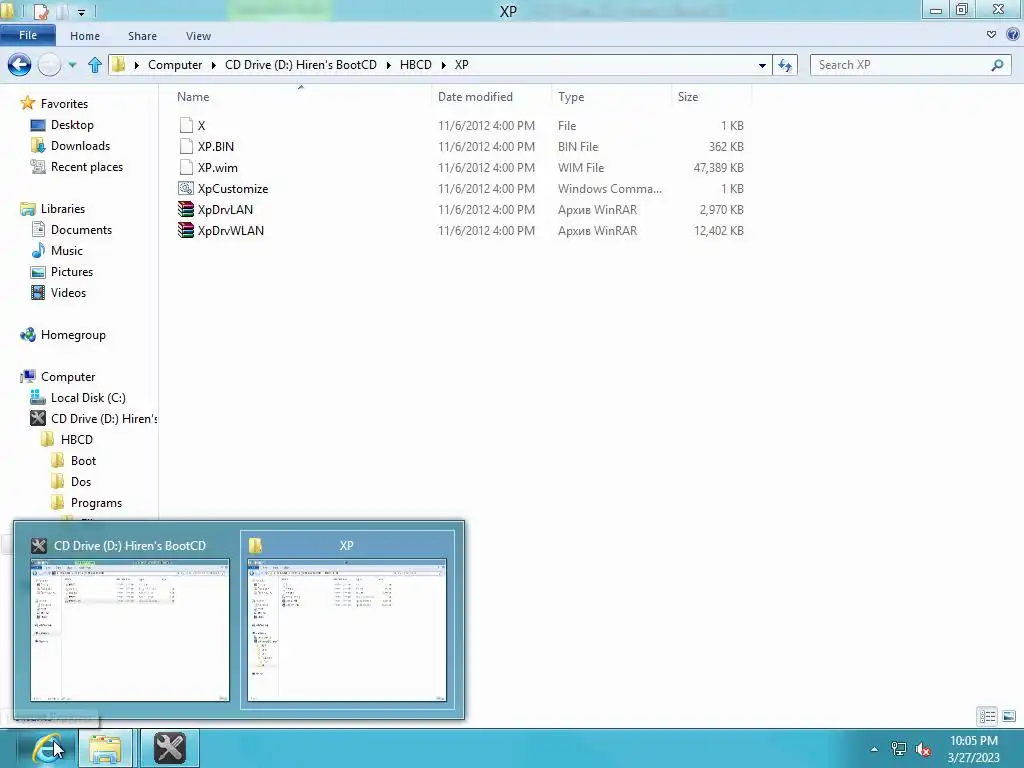Viewport: 1024px width, 768px height.
Task: Open the Videos library
Action: pos(68,292)
